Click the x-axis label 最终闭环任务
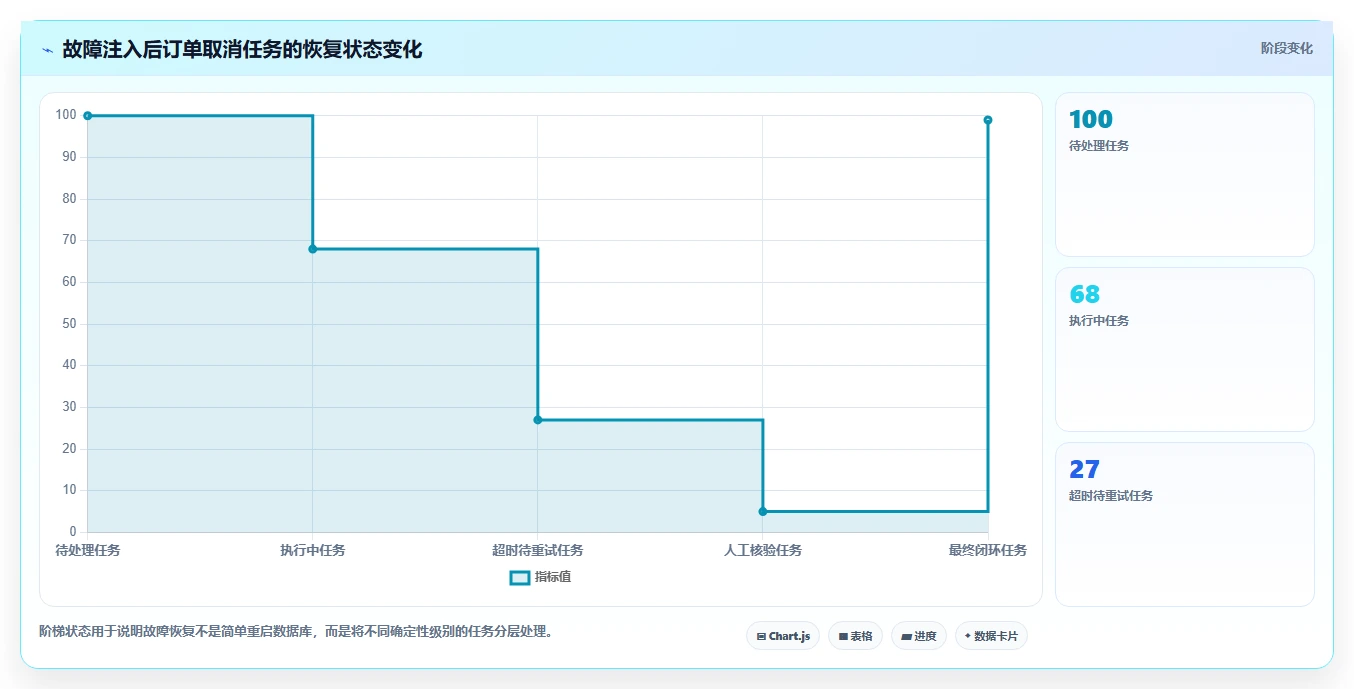The height and width of the screenshot is (689, 1354). click(x=988, y=550)
